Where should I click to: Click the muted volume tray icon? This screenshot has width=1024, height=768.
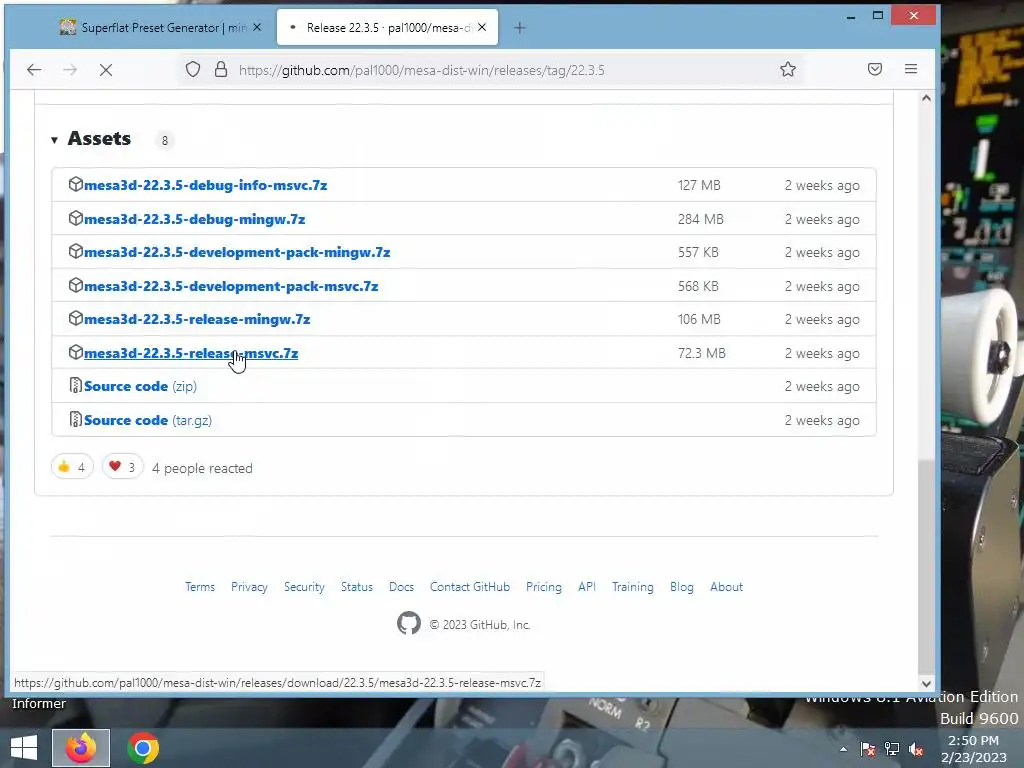coord(916,750)
